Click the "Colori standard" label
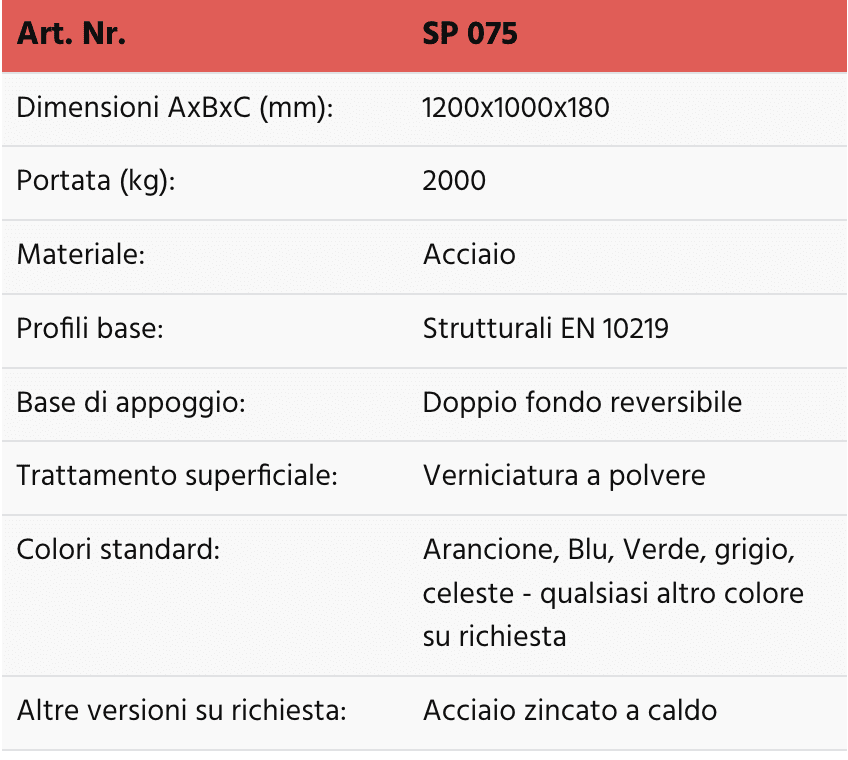The width and height of the screenshot is (848, 760). (x=118, y=549)
